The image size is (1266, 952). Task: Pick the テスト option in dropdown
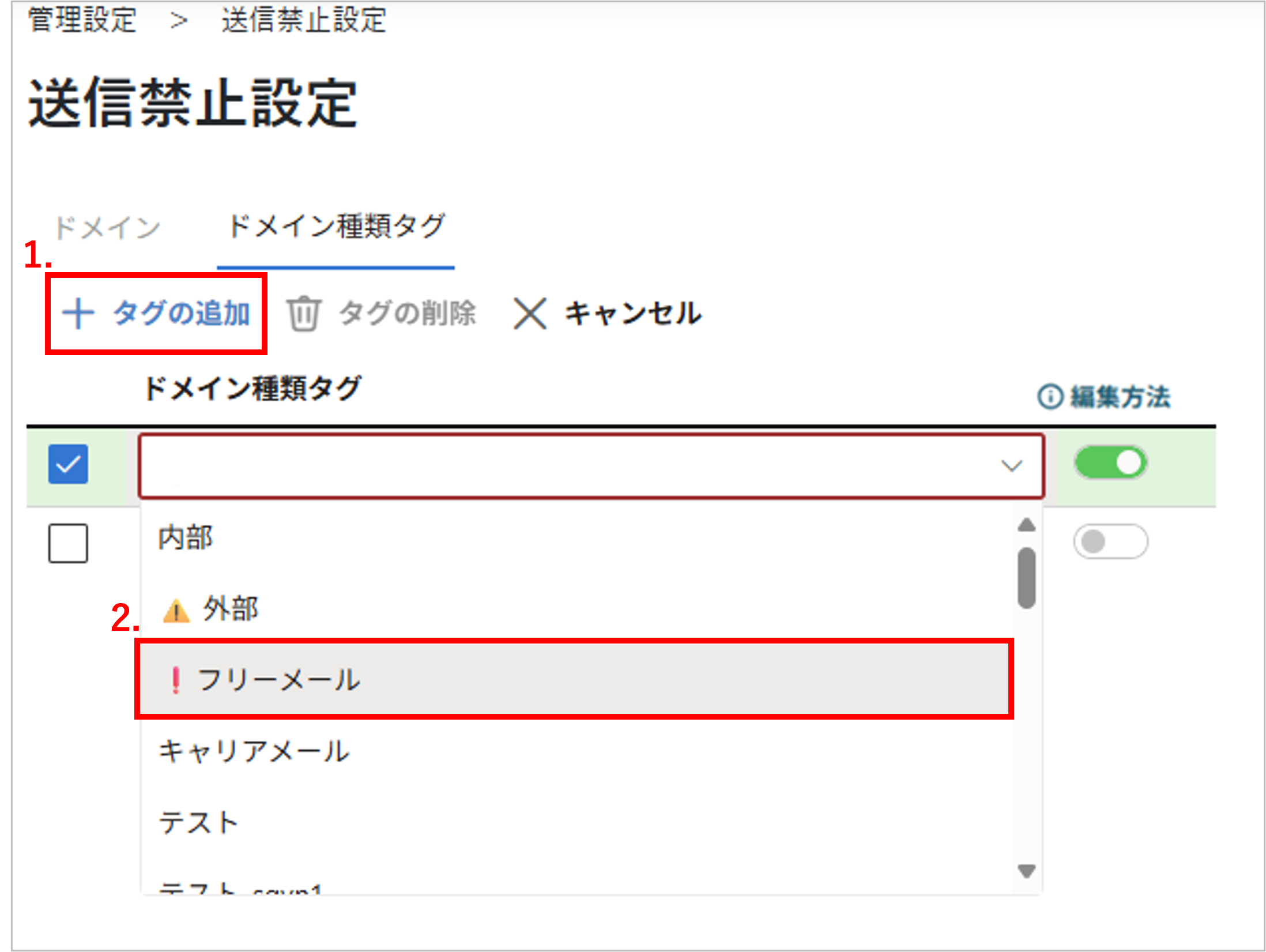point(199,823)
